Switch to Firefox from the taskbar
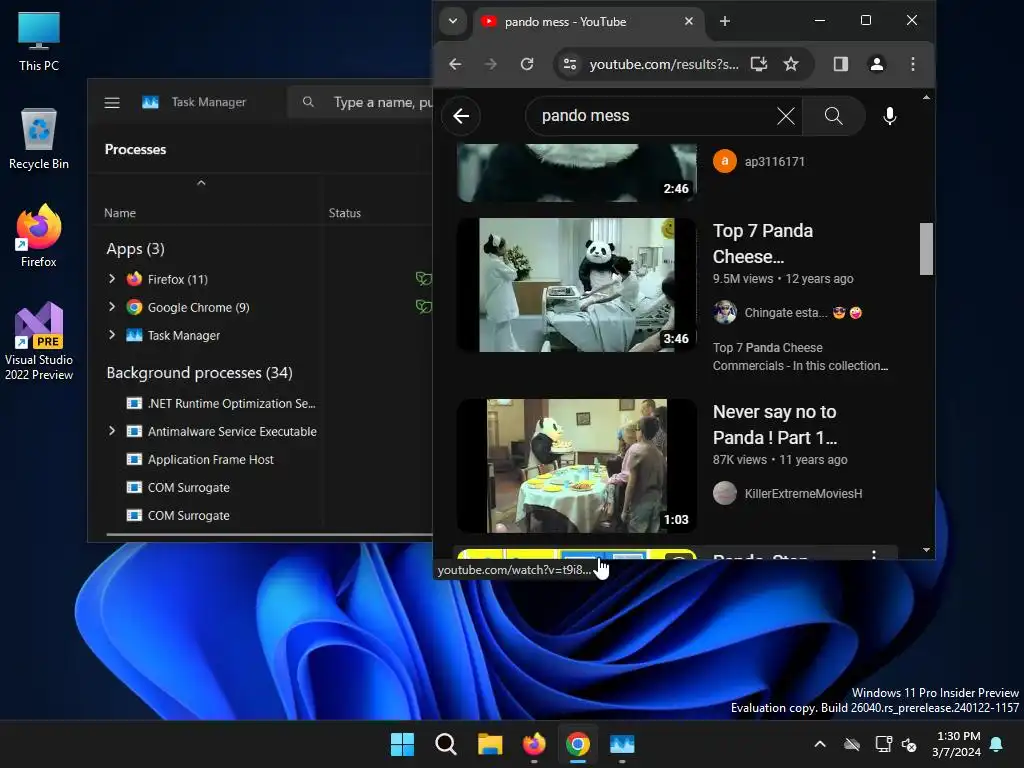 point(534,744)
